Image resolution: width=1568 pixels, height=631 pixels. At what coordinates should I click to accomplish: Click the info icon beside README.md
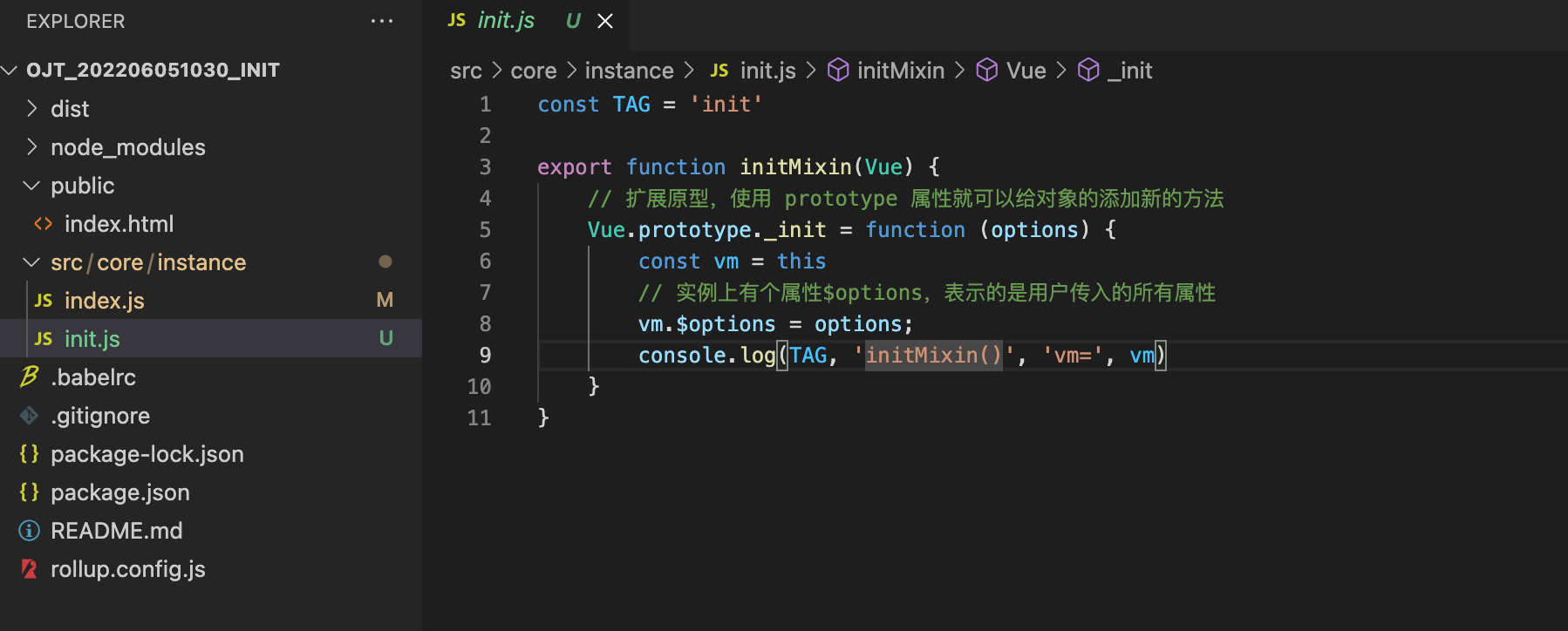[x=30, y=531]
